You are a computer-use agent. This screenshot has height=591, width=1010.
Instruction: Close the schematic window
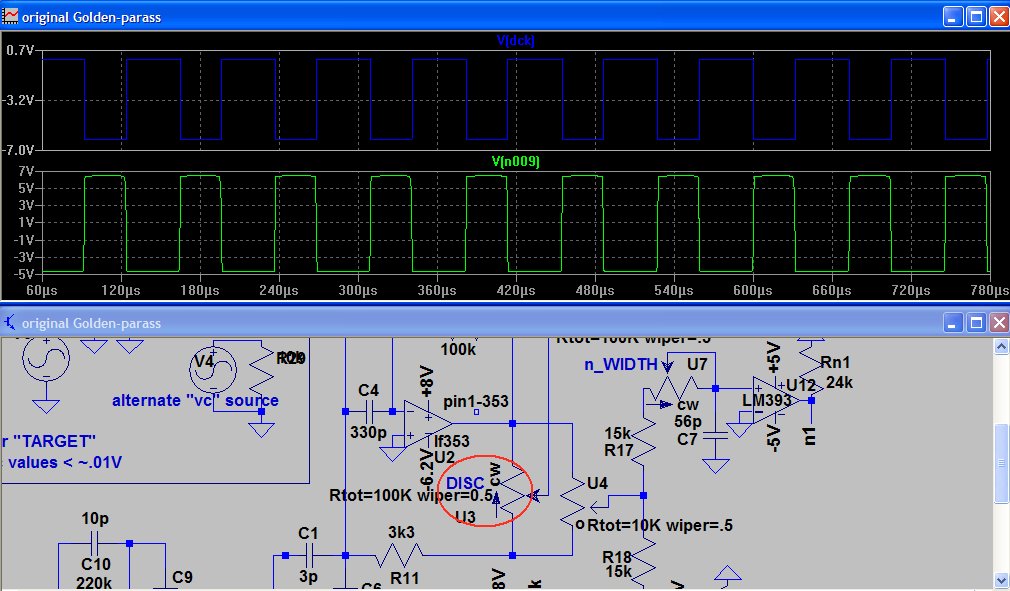click(x=999, y=322)
